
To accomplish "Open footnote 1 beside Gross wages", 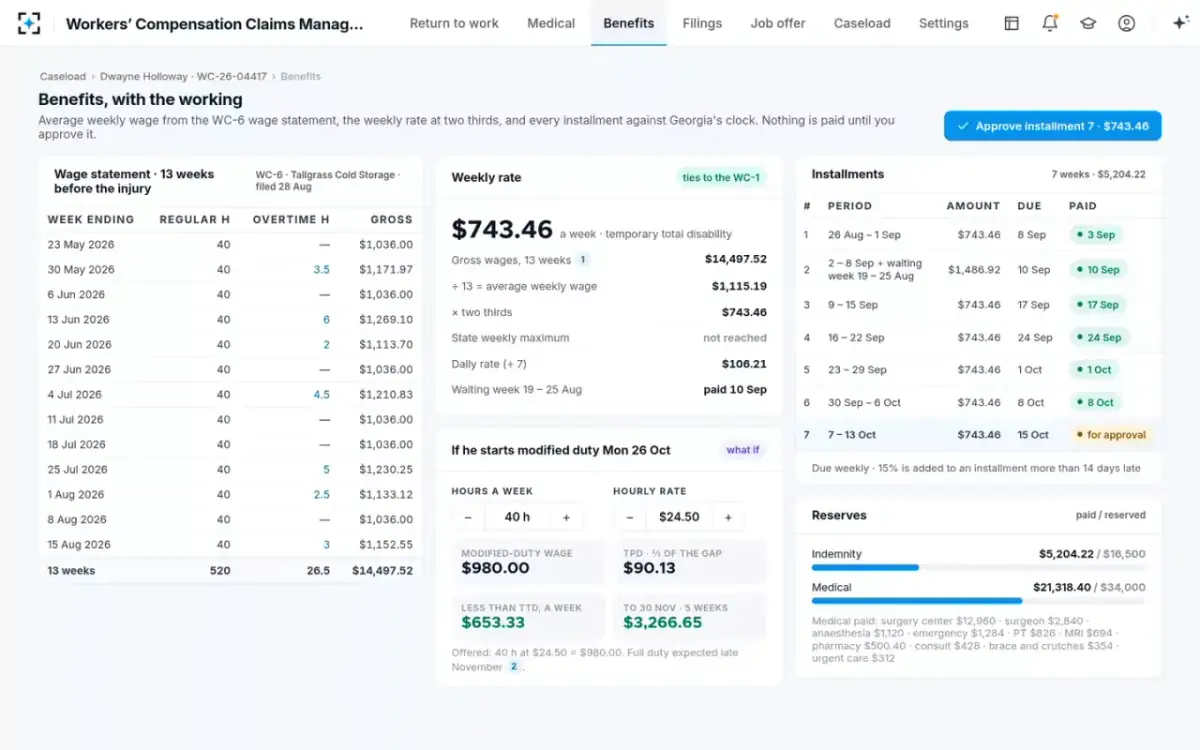I will tap(582, 260).
